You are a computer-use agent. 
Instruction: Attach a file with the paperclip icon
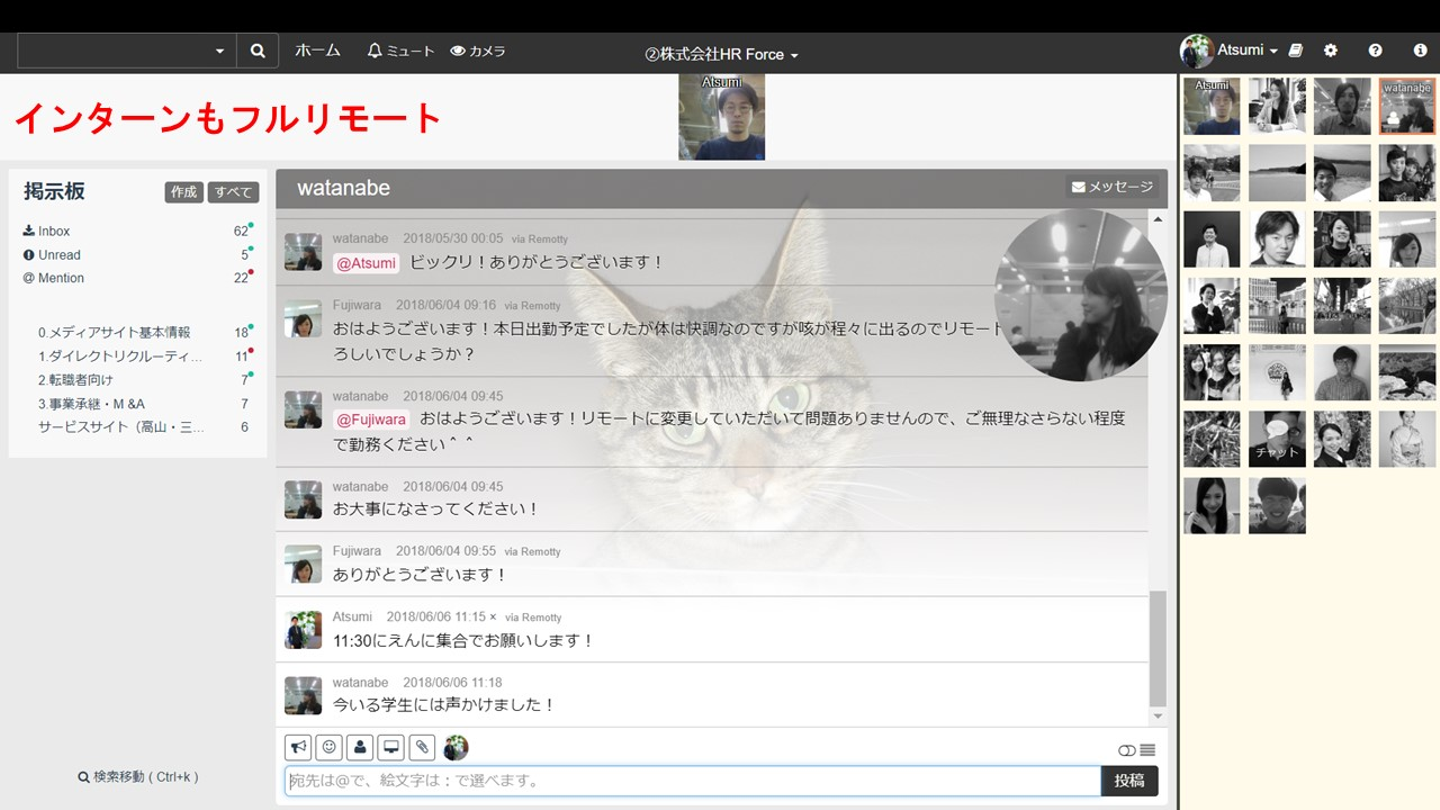click(x=422, y=747)
